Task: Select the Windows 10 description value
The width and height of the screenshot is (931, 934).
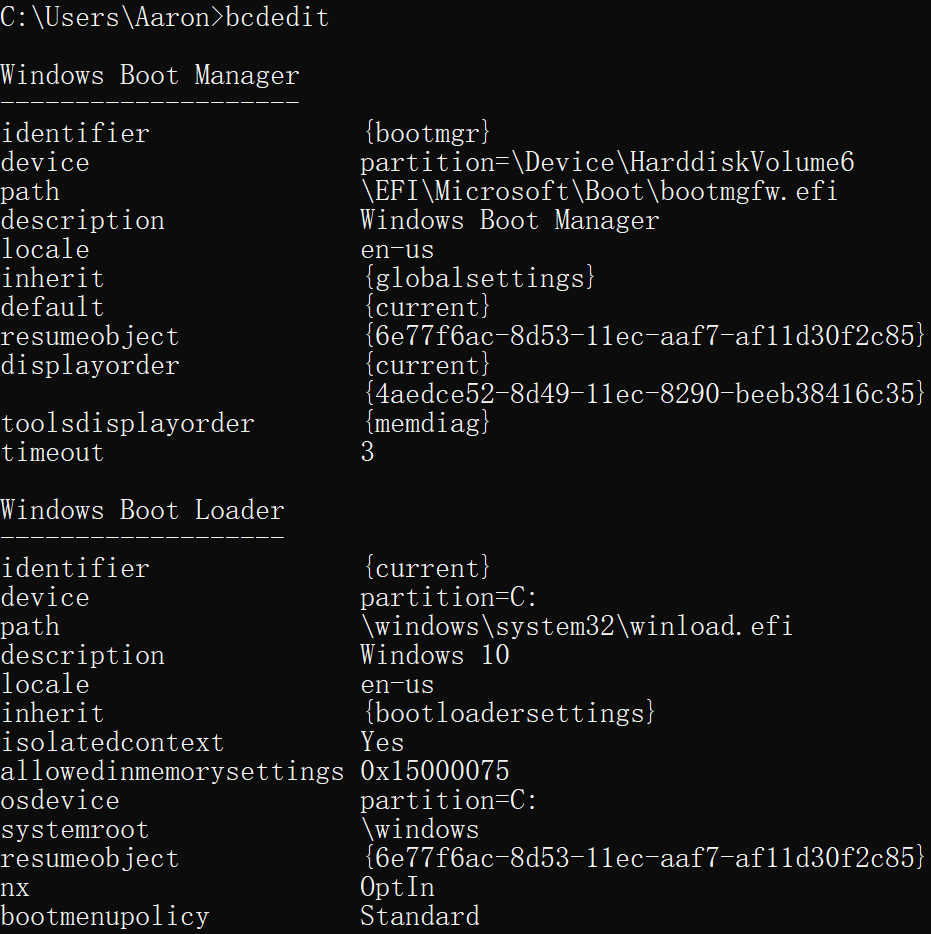Action: 435,655
